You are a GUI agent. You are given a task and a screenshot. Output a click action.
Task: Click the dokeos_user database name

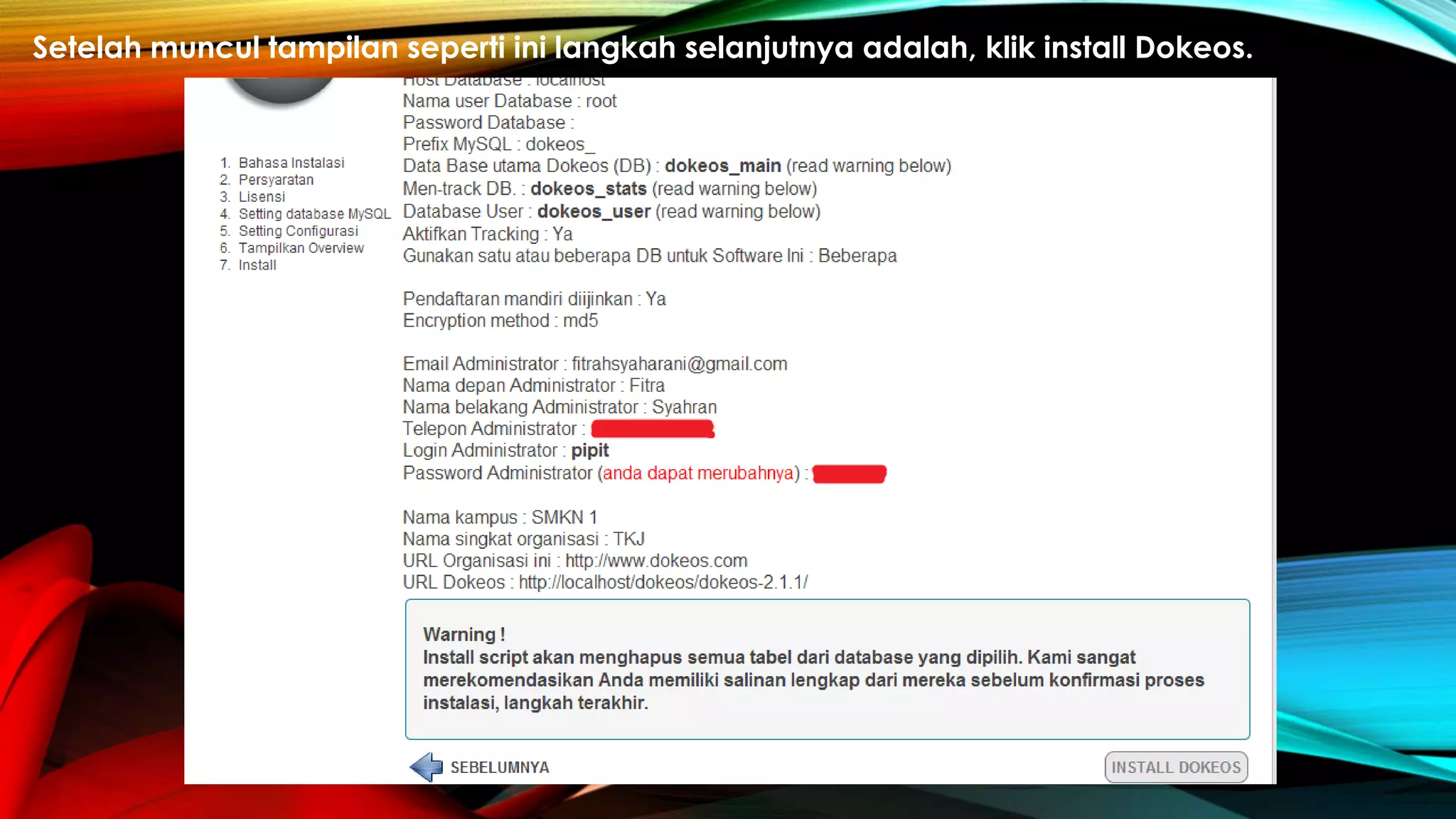594,211
